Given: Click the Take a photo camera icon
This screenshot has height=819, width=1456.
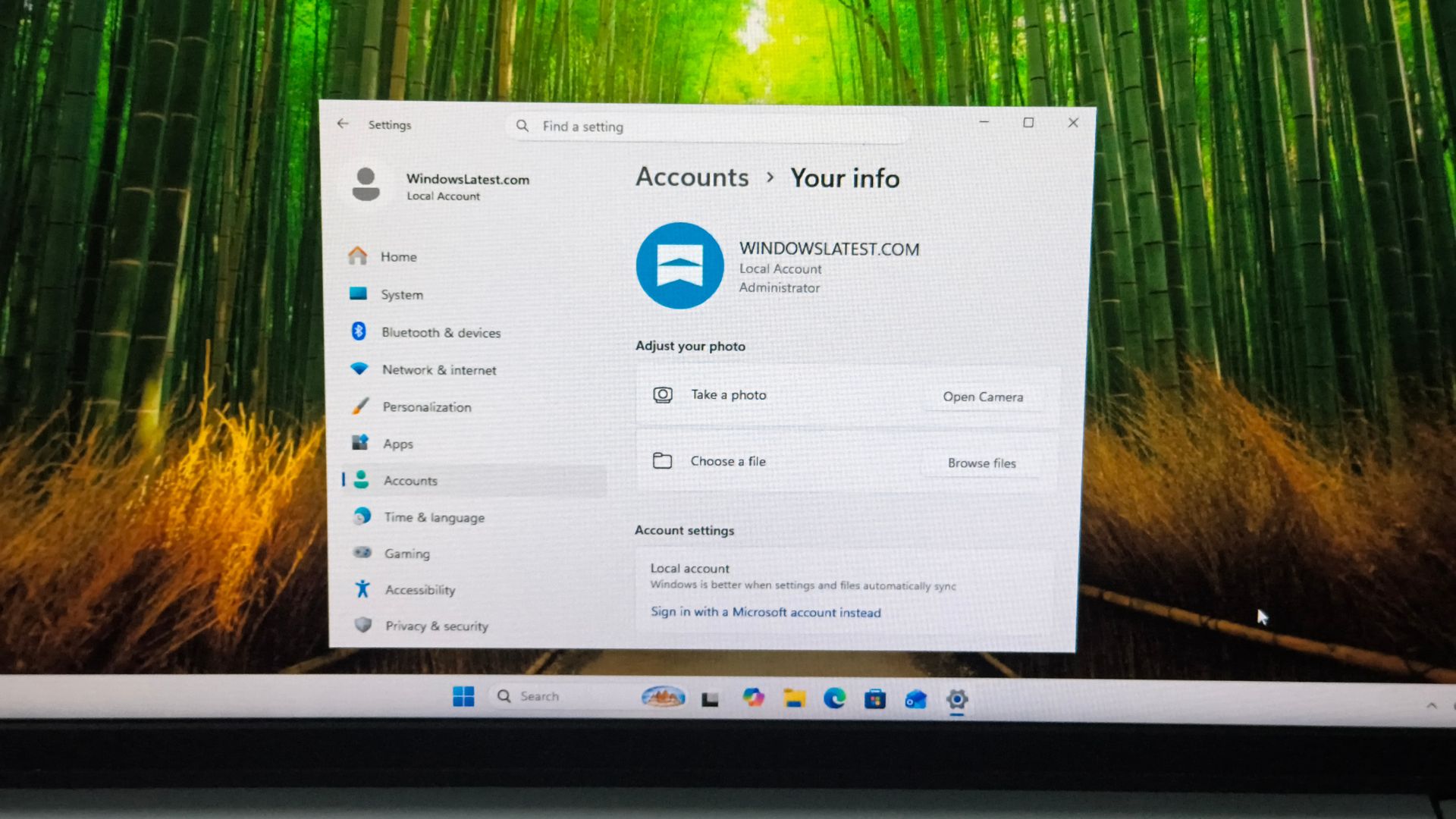Looking at the screenshot, I should tap(663, 394).
